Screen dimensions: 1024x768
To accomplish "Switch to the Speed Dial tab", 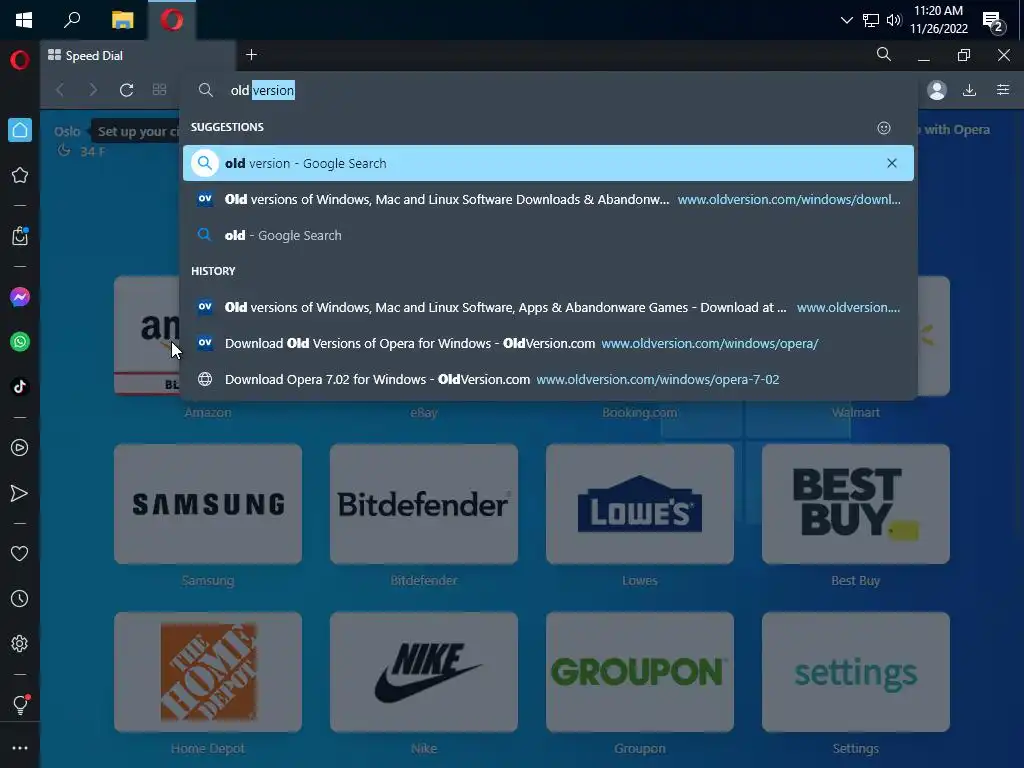I will [x=137, y=56].
